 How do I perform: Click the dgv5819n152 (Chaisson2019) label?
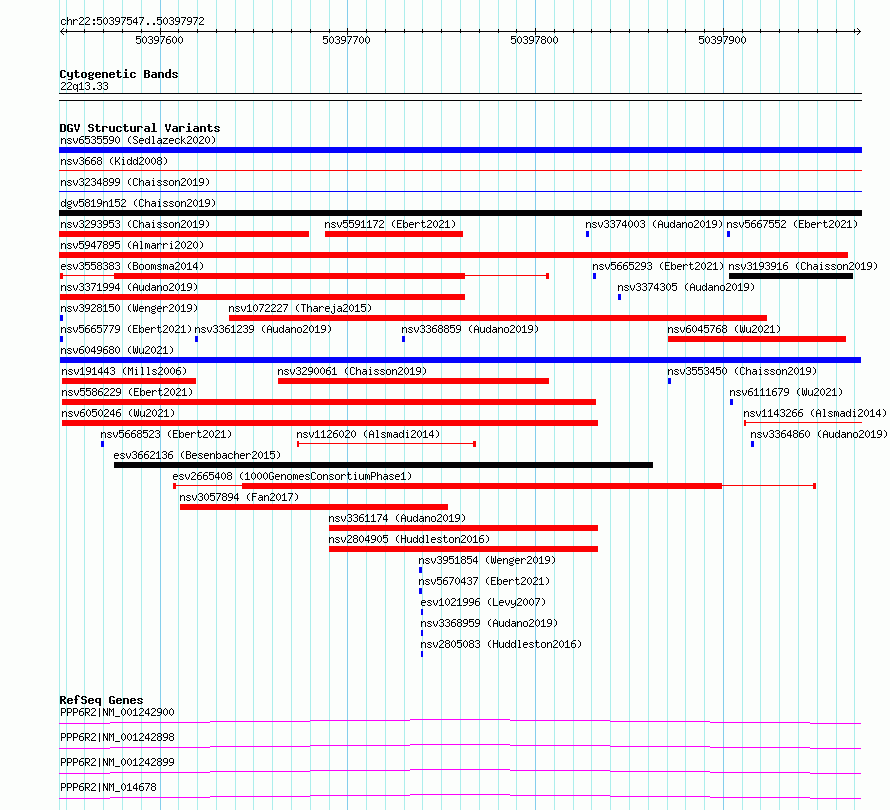tap(138, 203)
